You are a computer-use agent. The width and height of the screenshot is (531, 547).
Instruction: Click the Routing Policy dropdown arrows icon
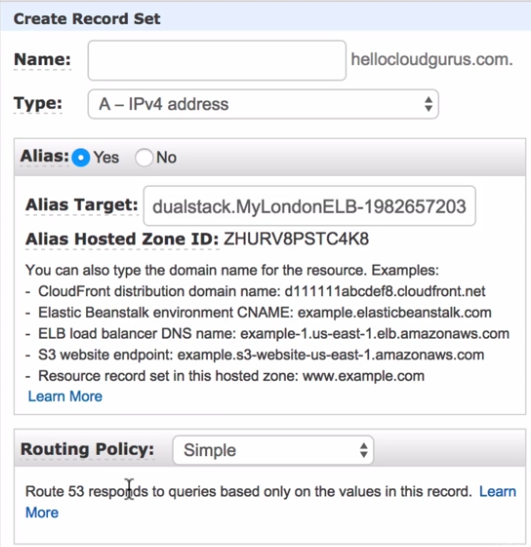click(x=364, y=450)
